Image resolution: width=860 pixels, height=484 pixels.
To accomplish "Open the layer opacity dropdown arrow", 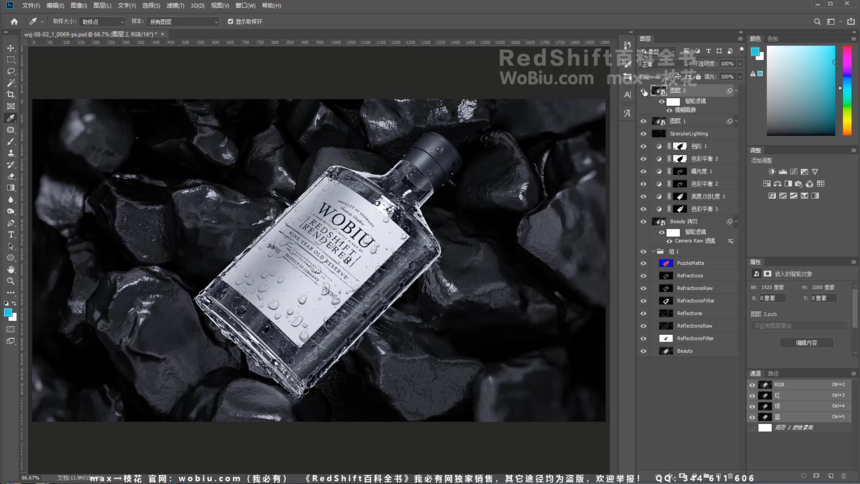I will click(x=740, y=64).
